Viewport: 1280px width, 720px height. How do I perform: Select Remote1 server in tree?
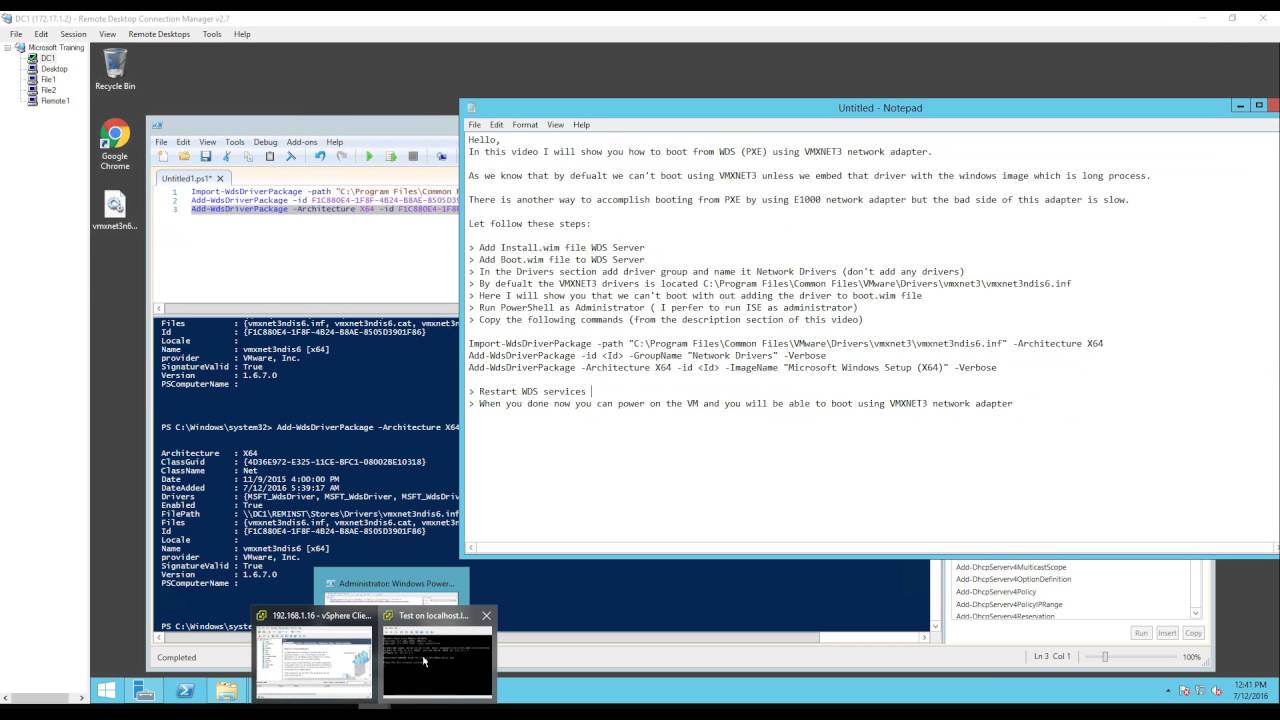(x=55, y=101)
